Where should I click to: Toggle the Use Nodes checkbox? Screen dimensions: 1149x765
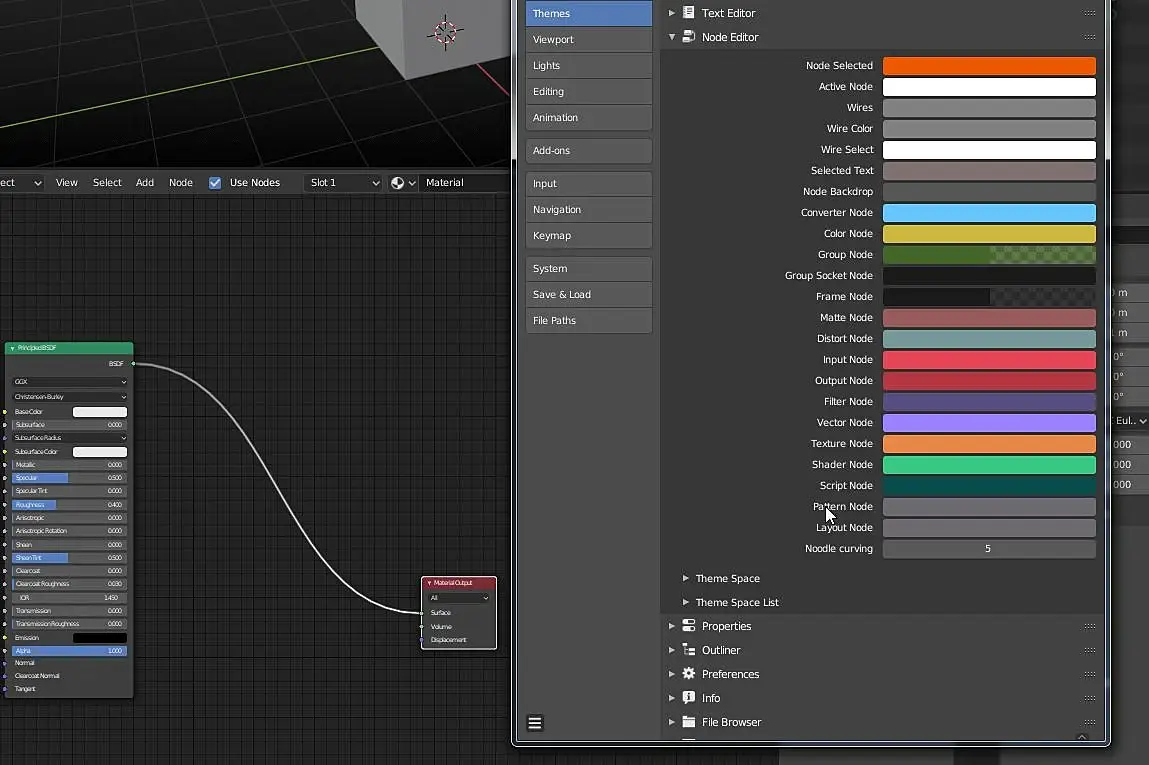coord(215,183)
